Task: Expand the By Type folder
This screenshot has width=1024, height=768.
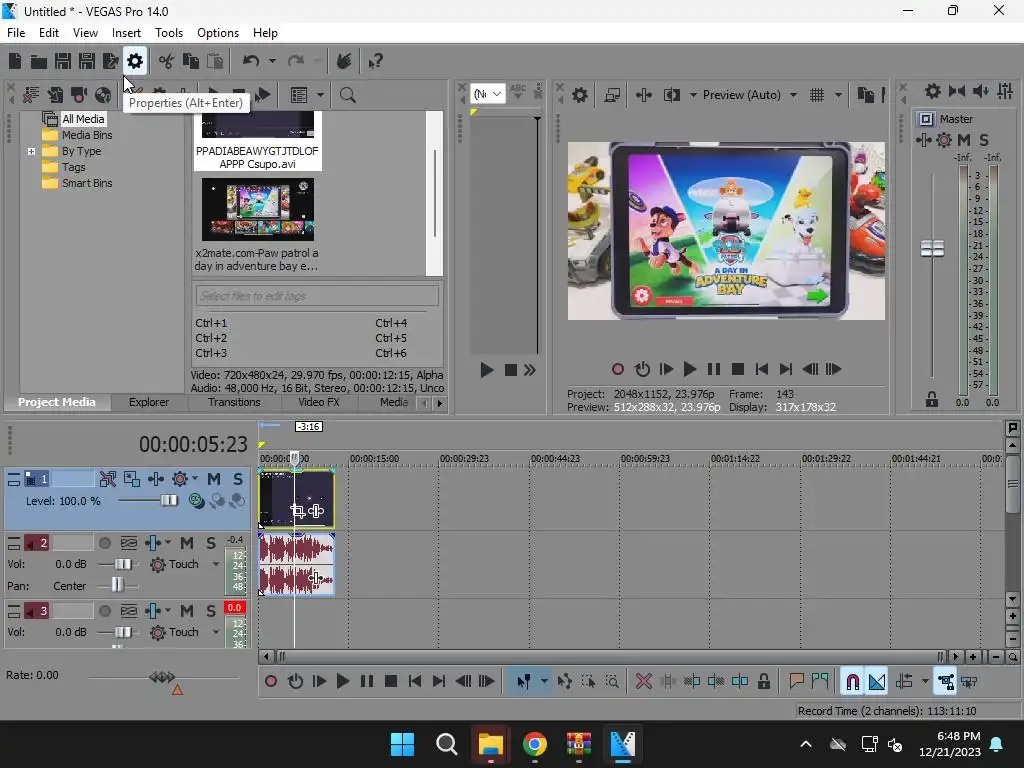Action: [31, 151]
